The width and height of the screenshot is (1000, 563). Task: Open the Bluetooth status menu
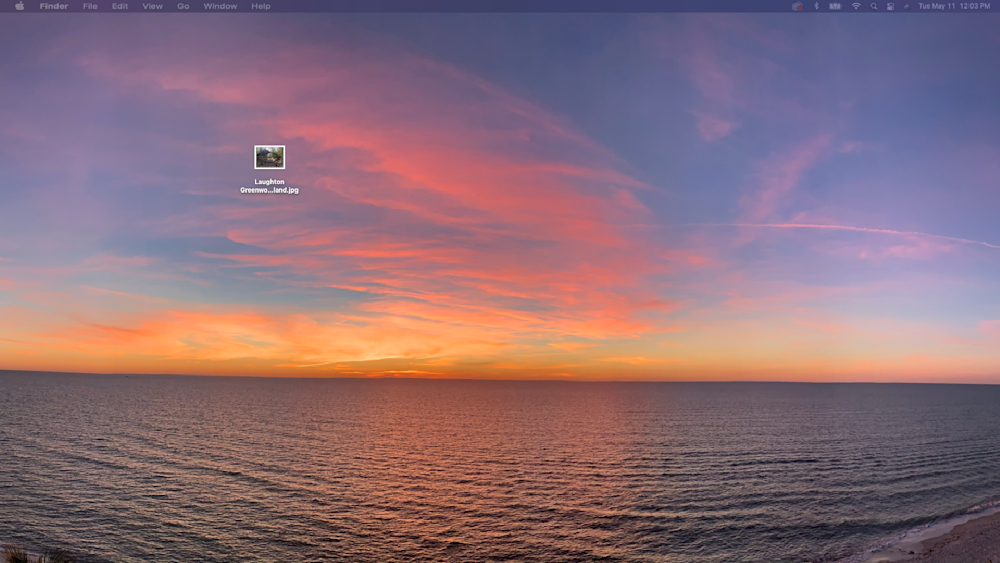816,6
